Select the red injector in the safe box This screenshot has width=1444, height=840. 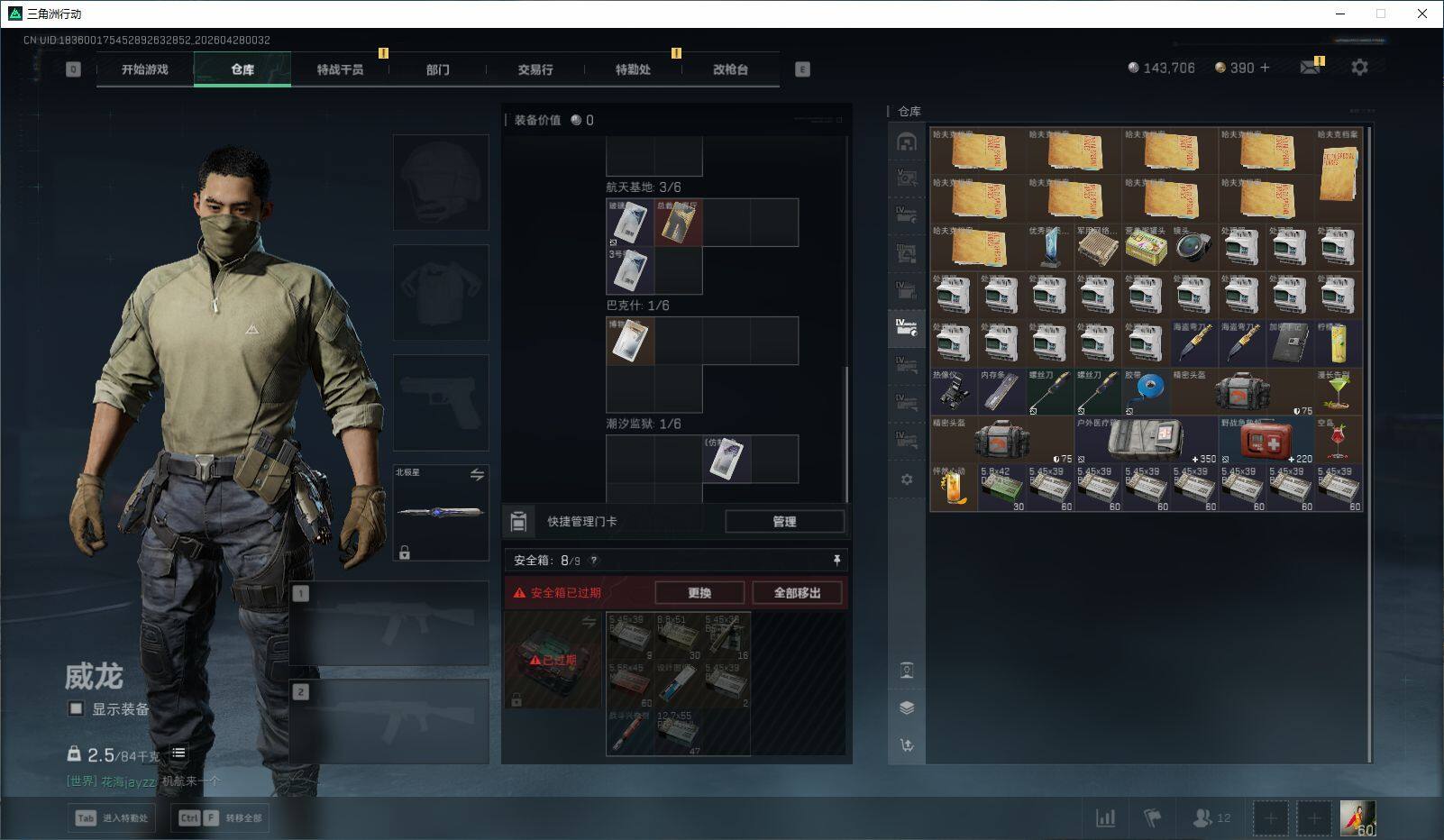(630, 732)
